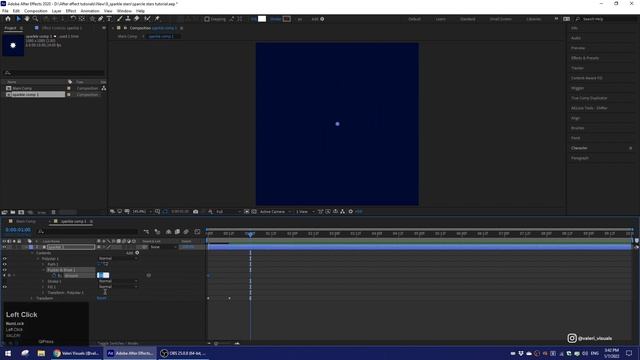Image resolution: width=640 pixels, height=360 pixels.
Task: Select the Type tool
Action: [109, 19]
